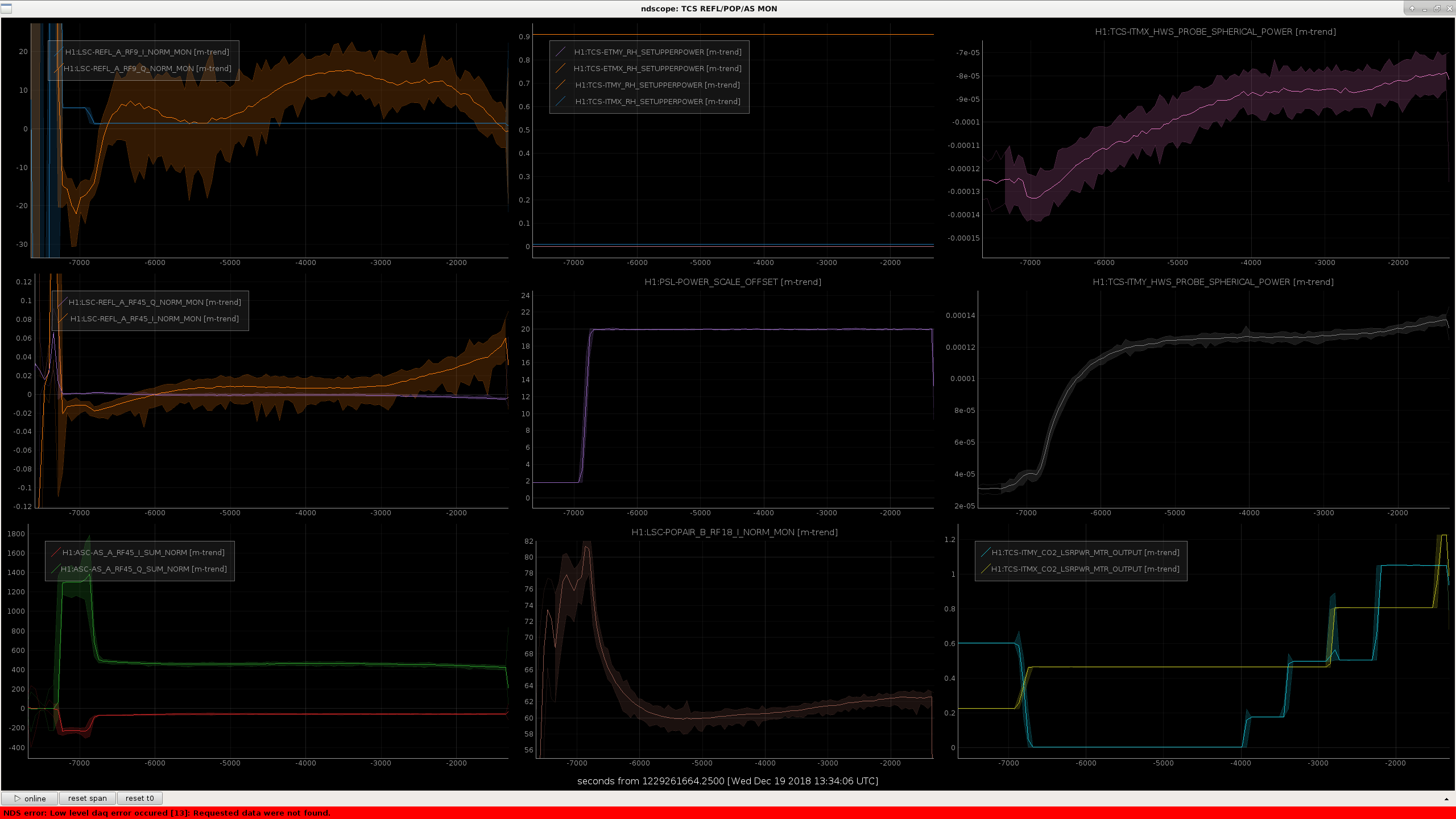This screenshot has height=819, width=1456.
Task: Click the y-axis tick value -0.00015
Action: tap(963, 238)
